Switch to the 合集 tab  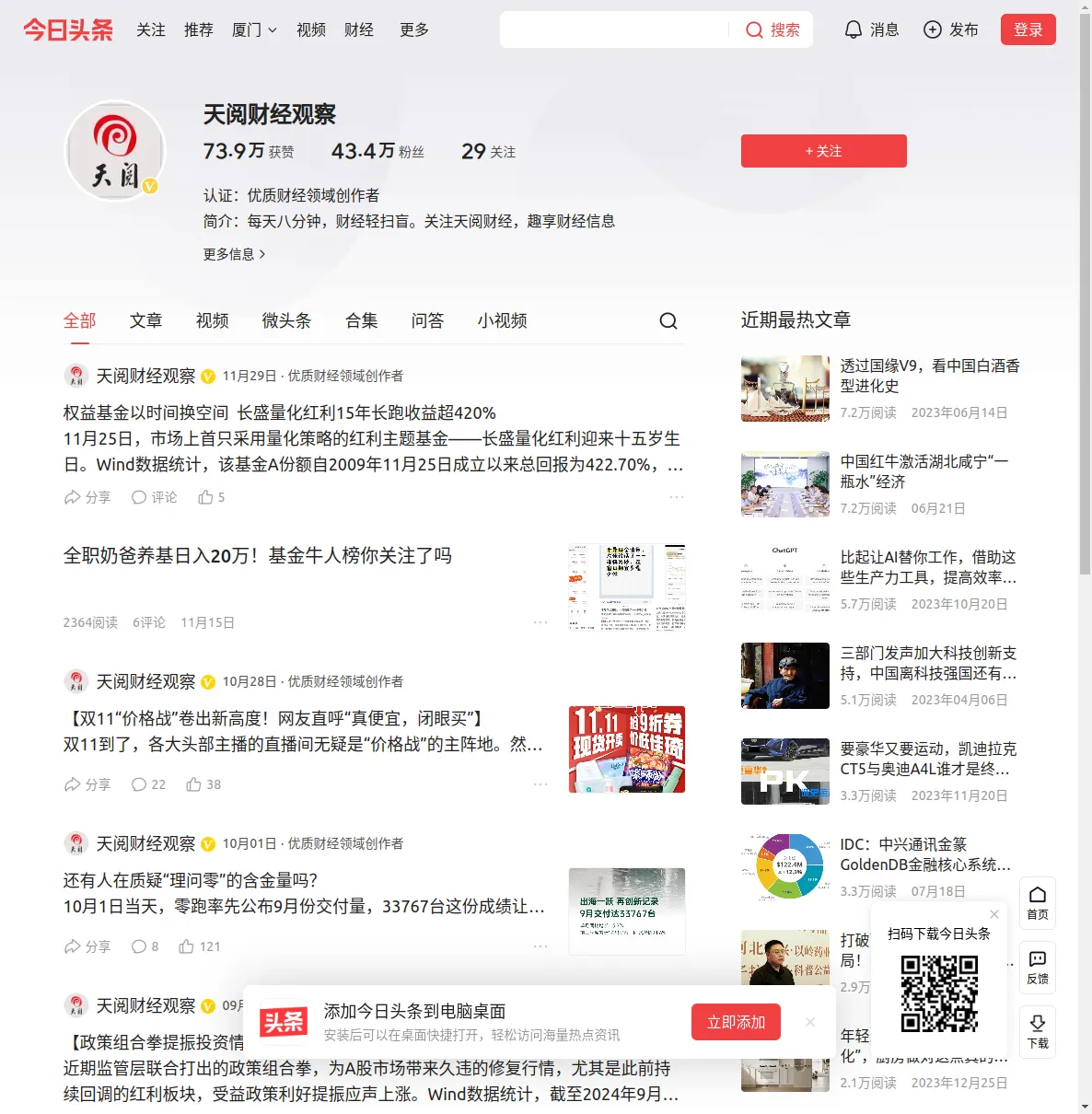tap(362, 320)
